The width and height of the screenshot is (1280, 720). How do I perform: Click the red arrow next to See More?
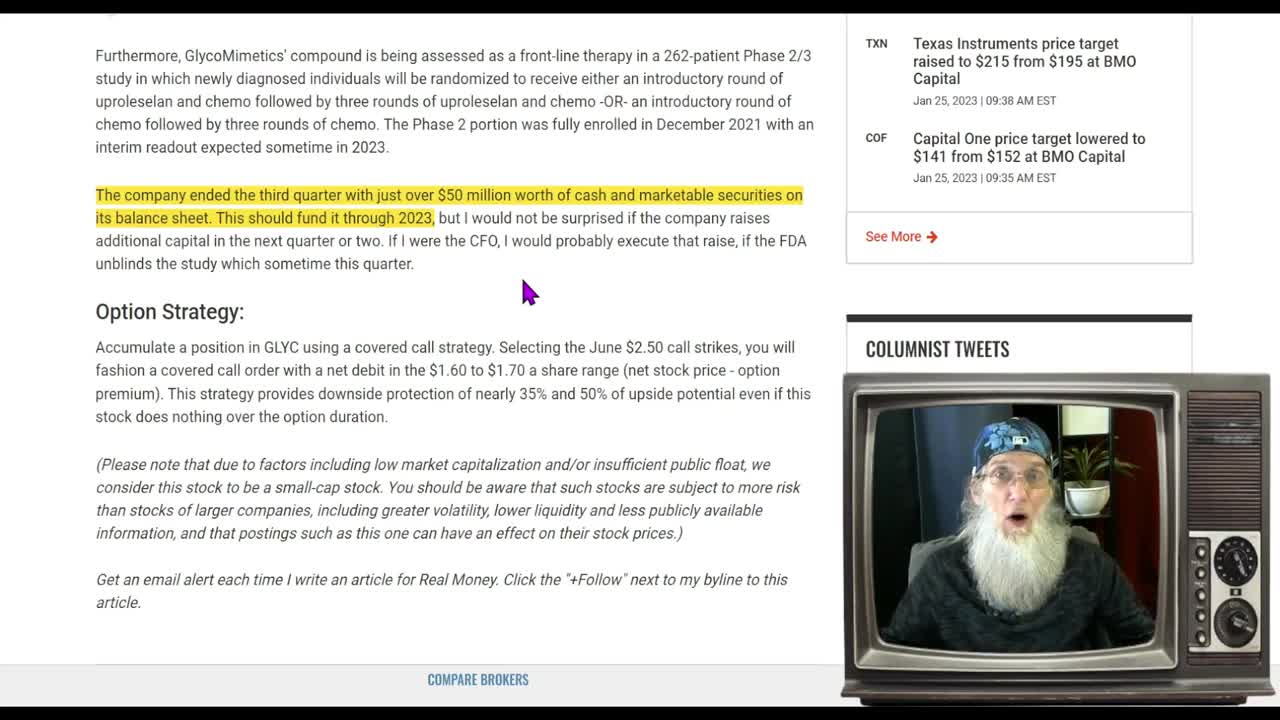(x=932, y=237)
